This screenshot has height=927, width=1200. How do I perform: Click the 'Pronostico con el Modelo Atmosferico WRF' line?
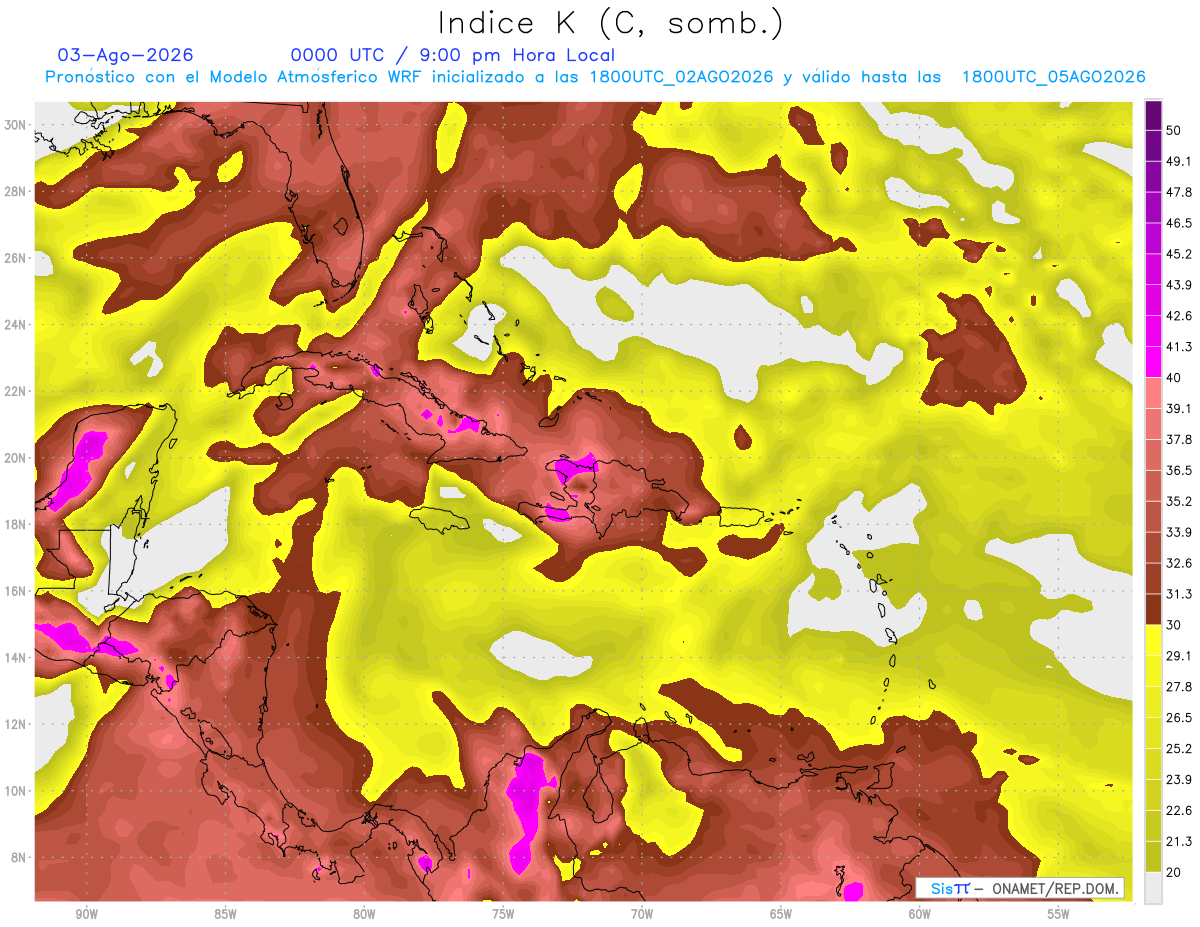pos(595,77)
